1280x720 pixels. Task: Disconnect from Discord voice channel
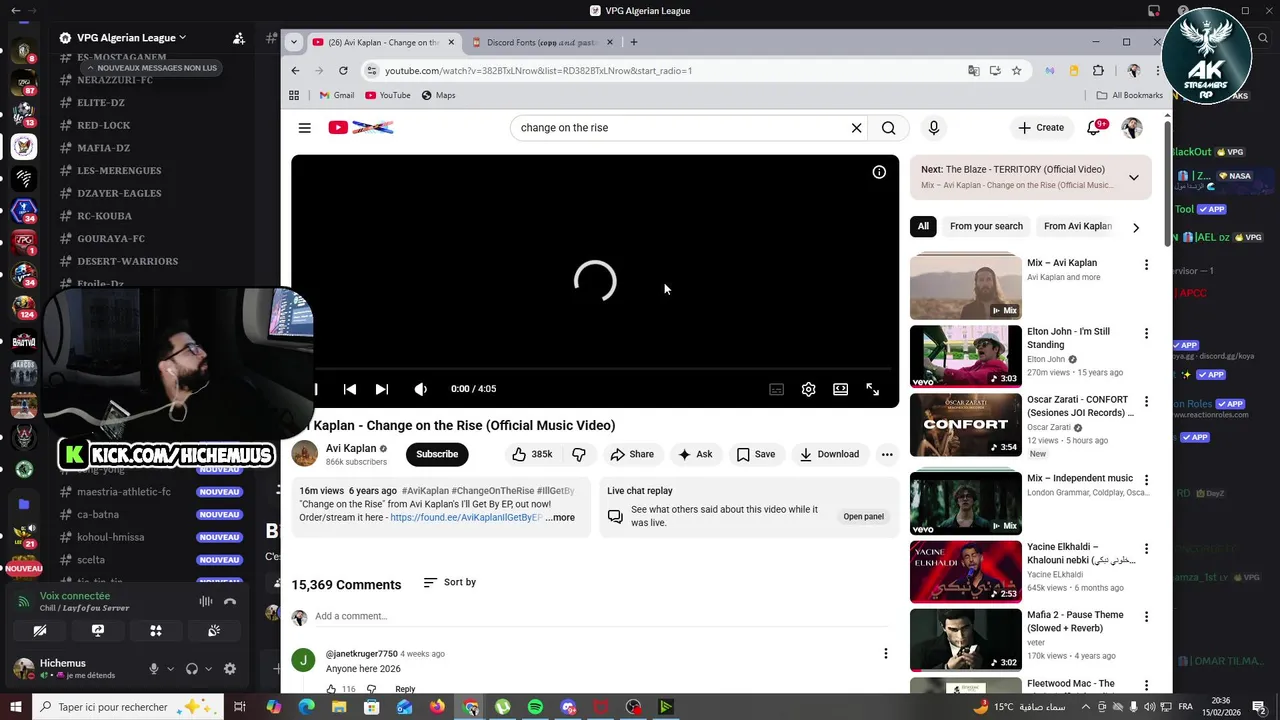pos(230,601)
